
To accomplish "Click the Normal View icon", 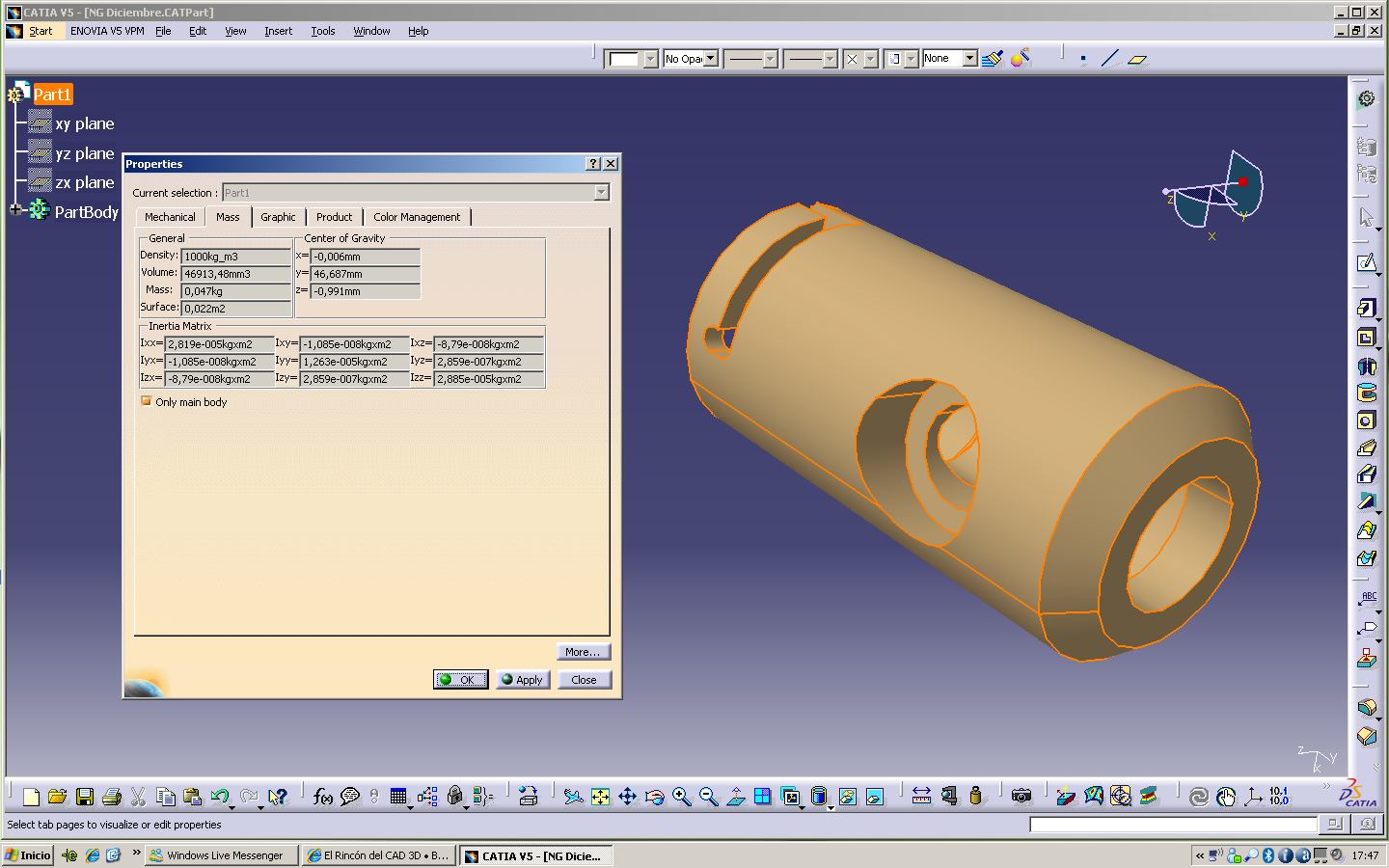I will coord(735,797).
